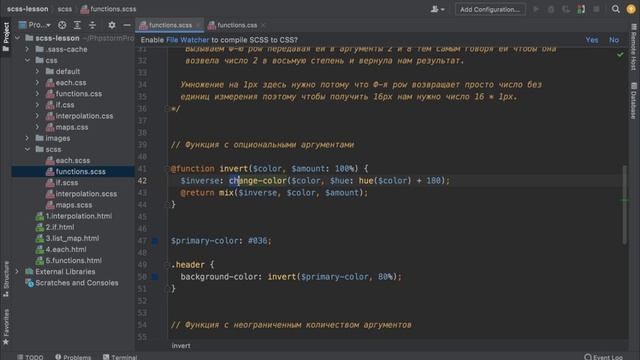This screenshot has width=640, height=360.
Task: Collapse the scss folder
Action: (x=27, y=149)
